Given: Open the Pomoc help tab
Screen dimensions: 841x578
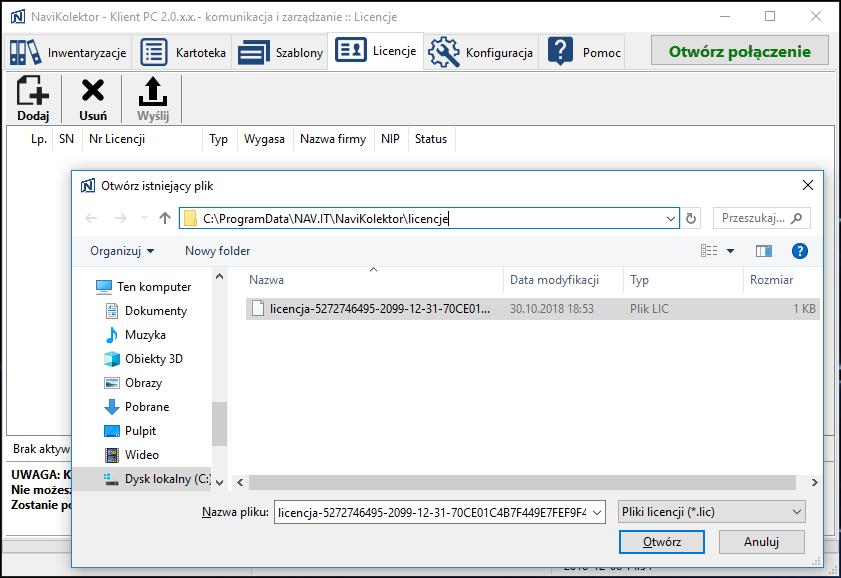Looking at the screenshot, I should (583, 52).
